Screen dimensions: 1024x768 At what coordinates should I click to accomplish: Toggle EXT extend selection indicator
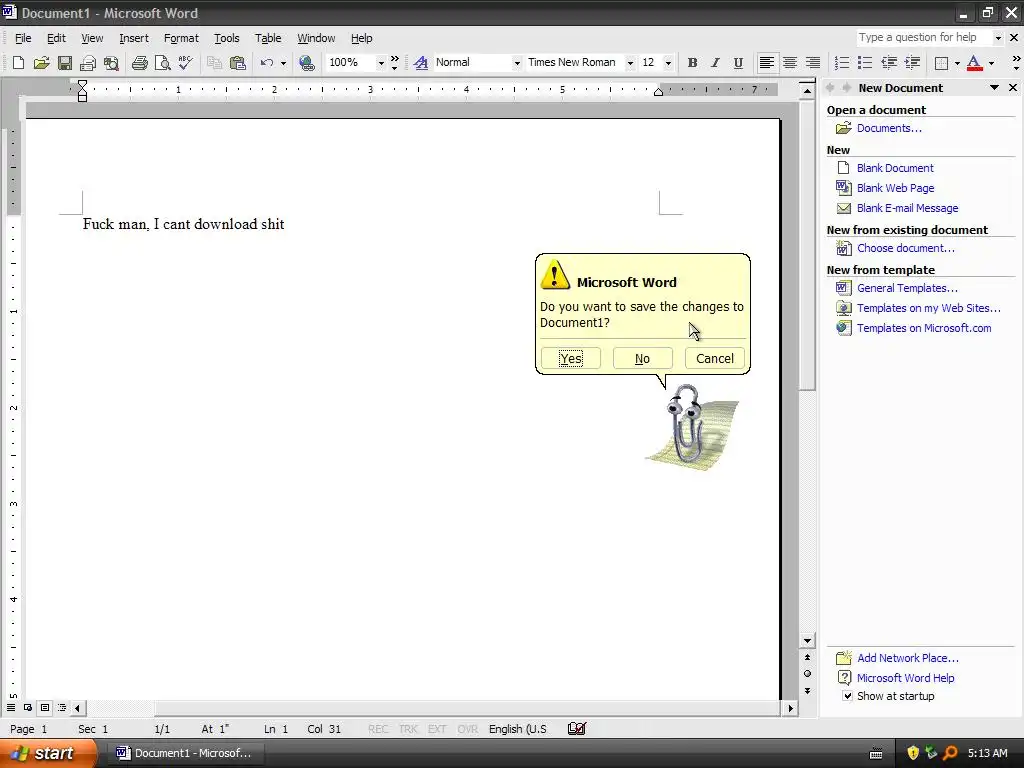[x=437, y=729]
